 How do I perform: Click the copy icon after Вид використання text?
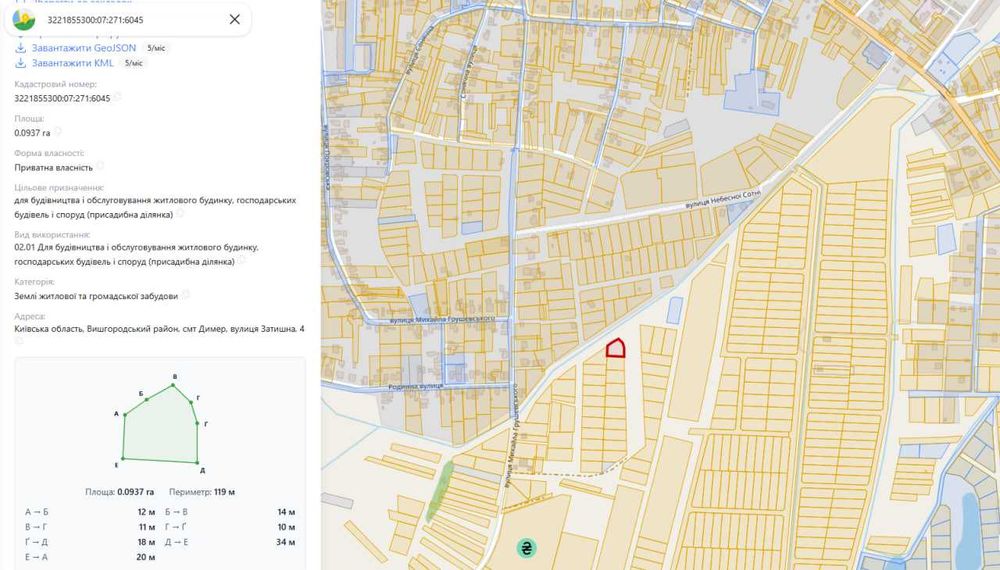(242, 261)
